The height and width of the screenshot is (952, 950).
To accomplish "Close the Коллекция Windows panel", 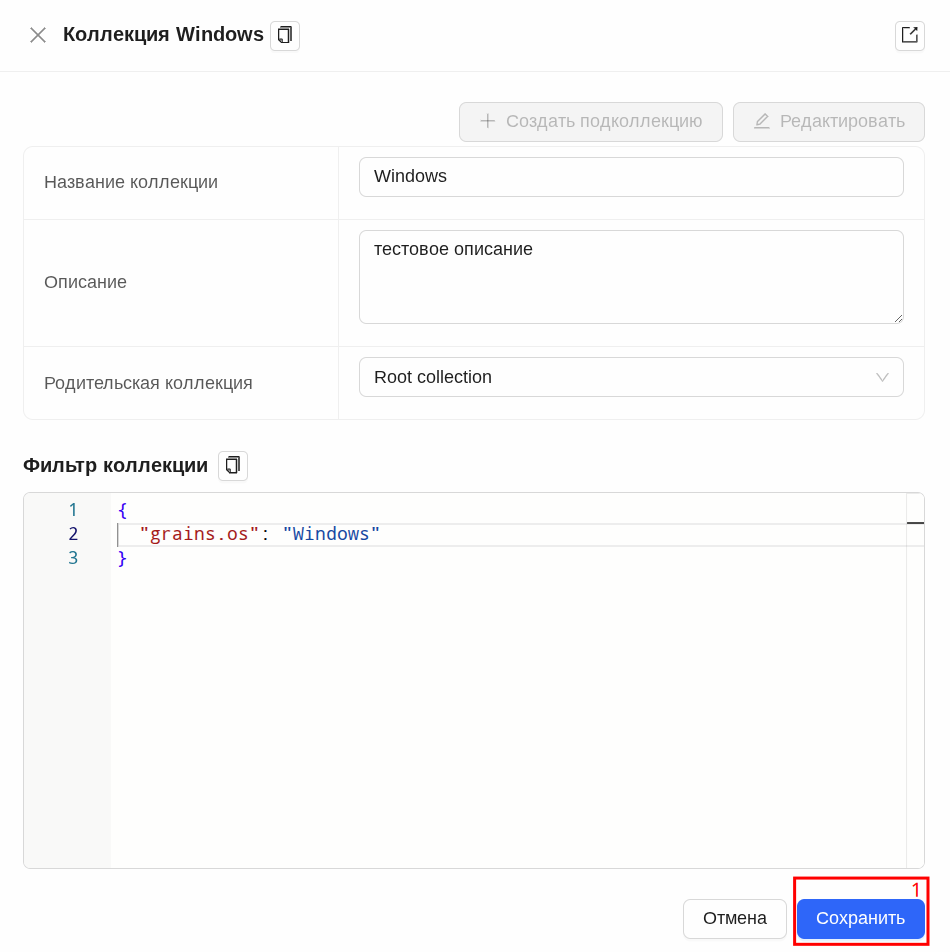I will [38, 35].
